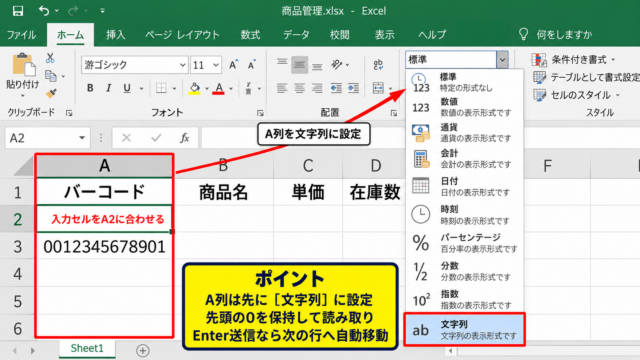Choose パーセンテージ format option
Screen dimensions: 640x360
(x=464, y=243)
